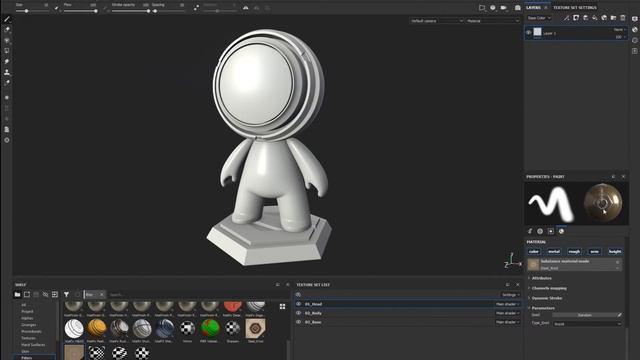The height and width of the screenshot is (360, 640).
Task: Select the Hard Surfaces category in Shelf
Action: point(33,345)
